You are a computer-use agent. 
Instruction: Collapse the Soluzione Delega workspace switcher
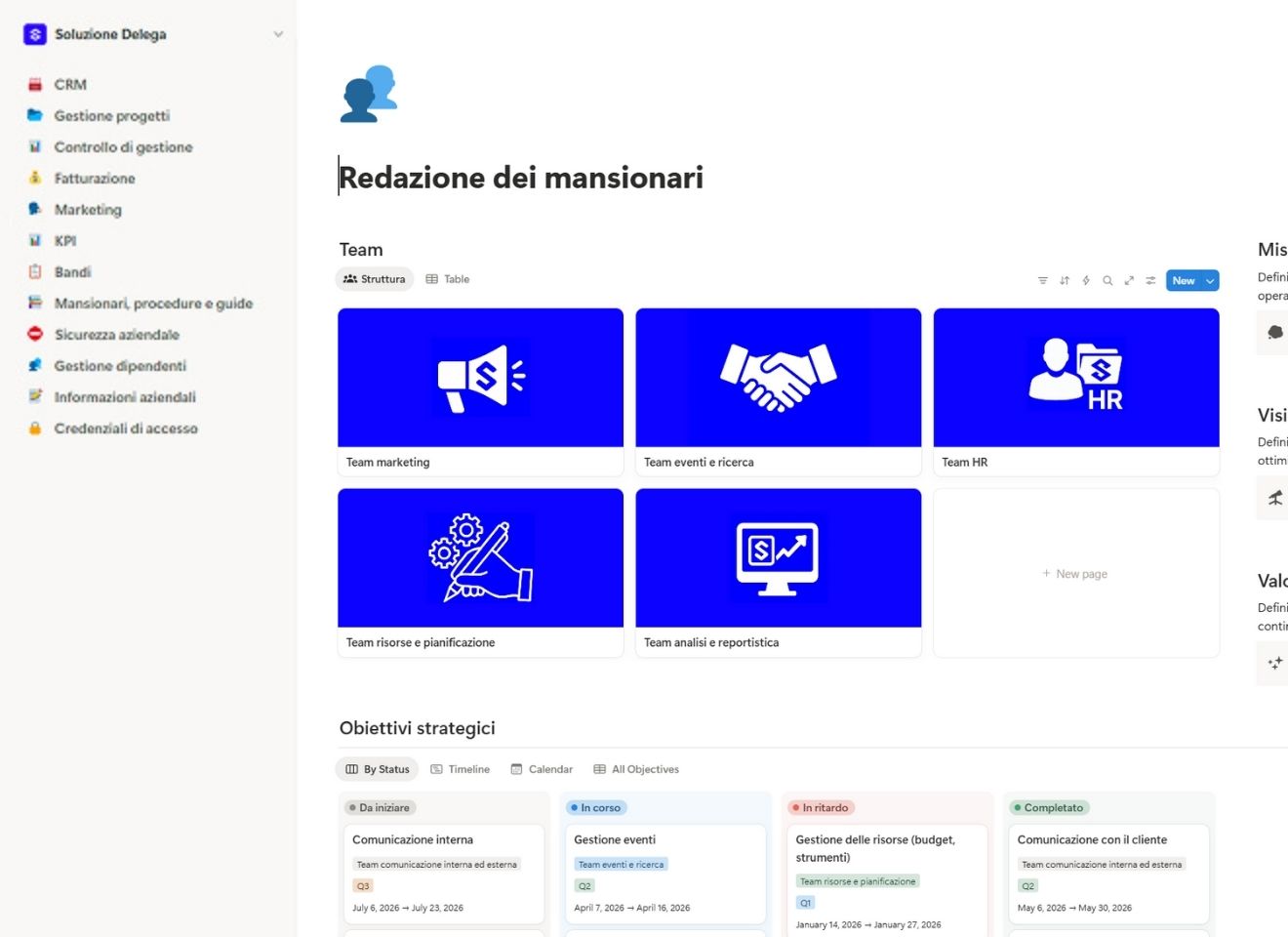coord(278,33)
